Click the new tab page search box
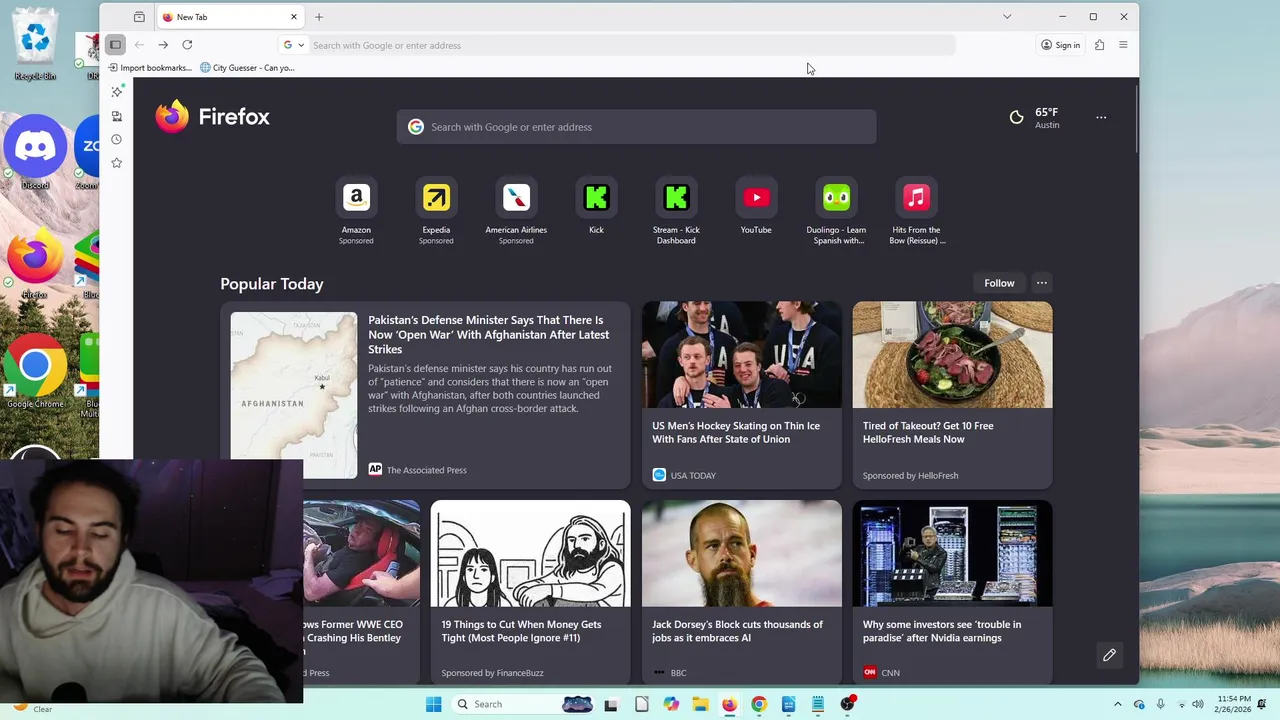Screen dimensions: 1280x720 pyautogui.click(x=636, y=127)
